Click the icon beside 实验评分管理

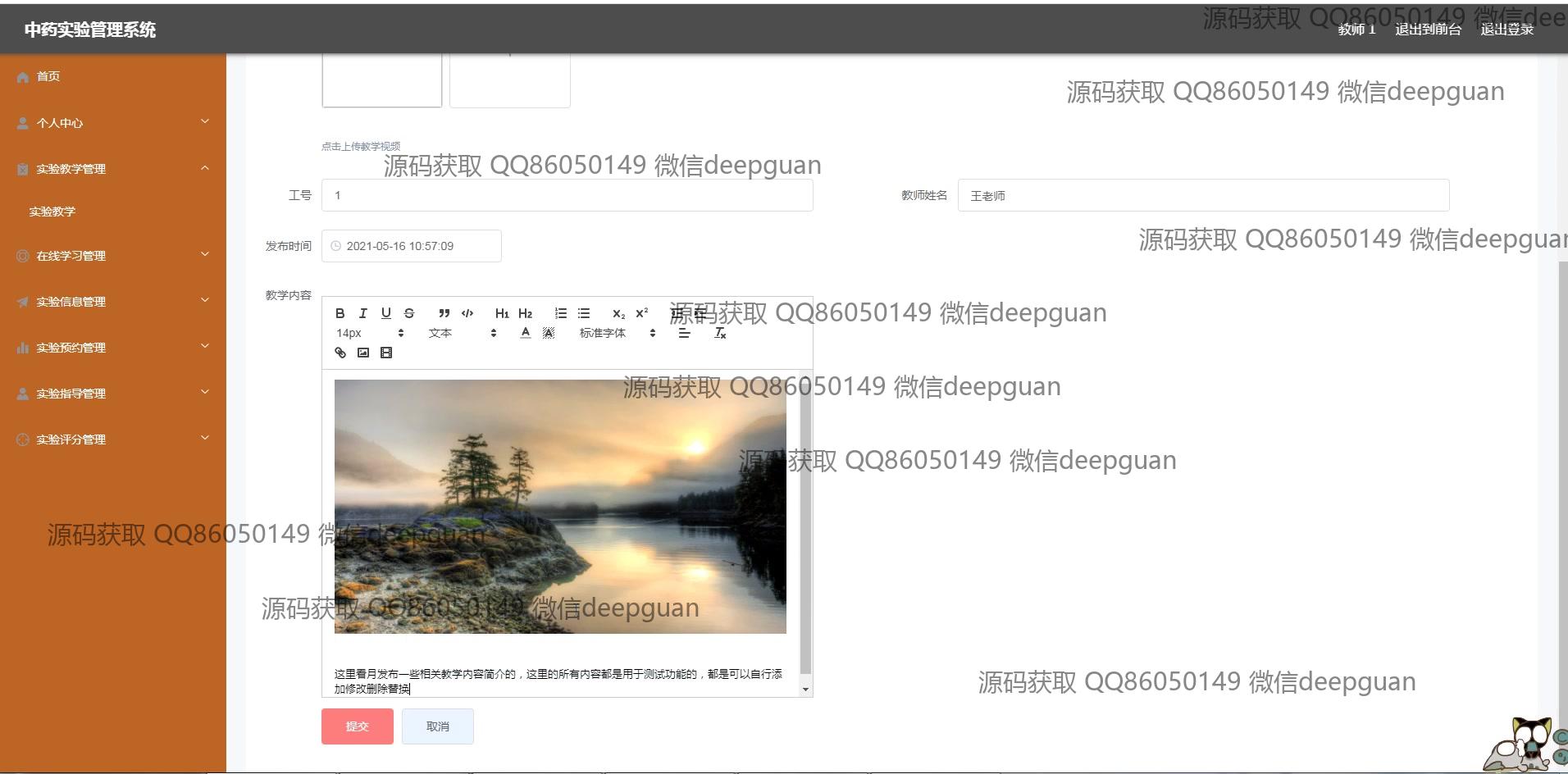pyautogui.click(x=22, y=439)
